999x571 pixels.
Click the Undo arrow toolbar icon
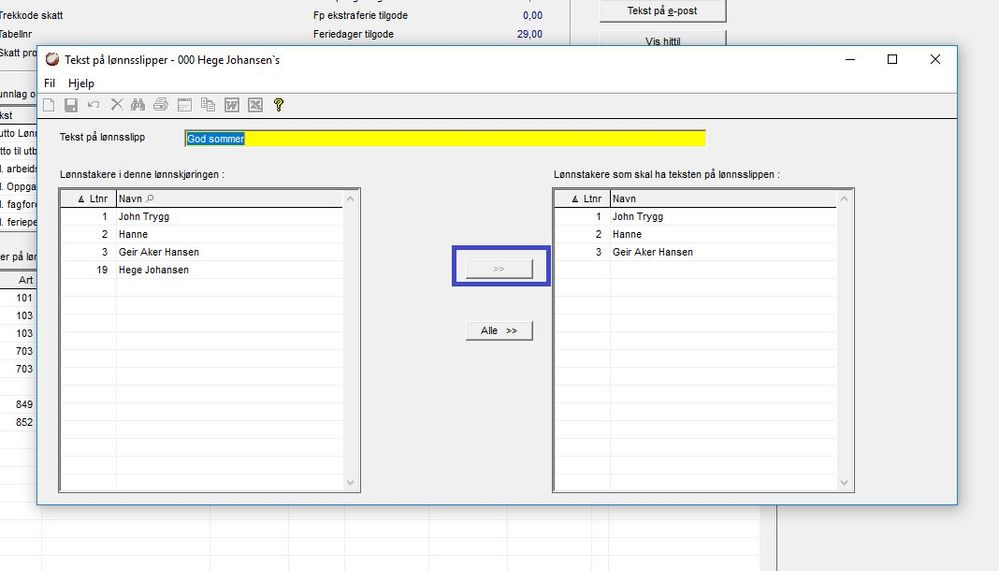[94, 105]
